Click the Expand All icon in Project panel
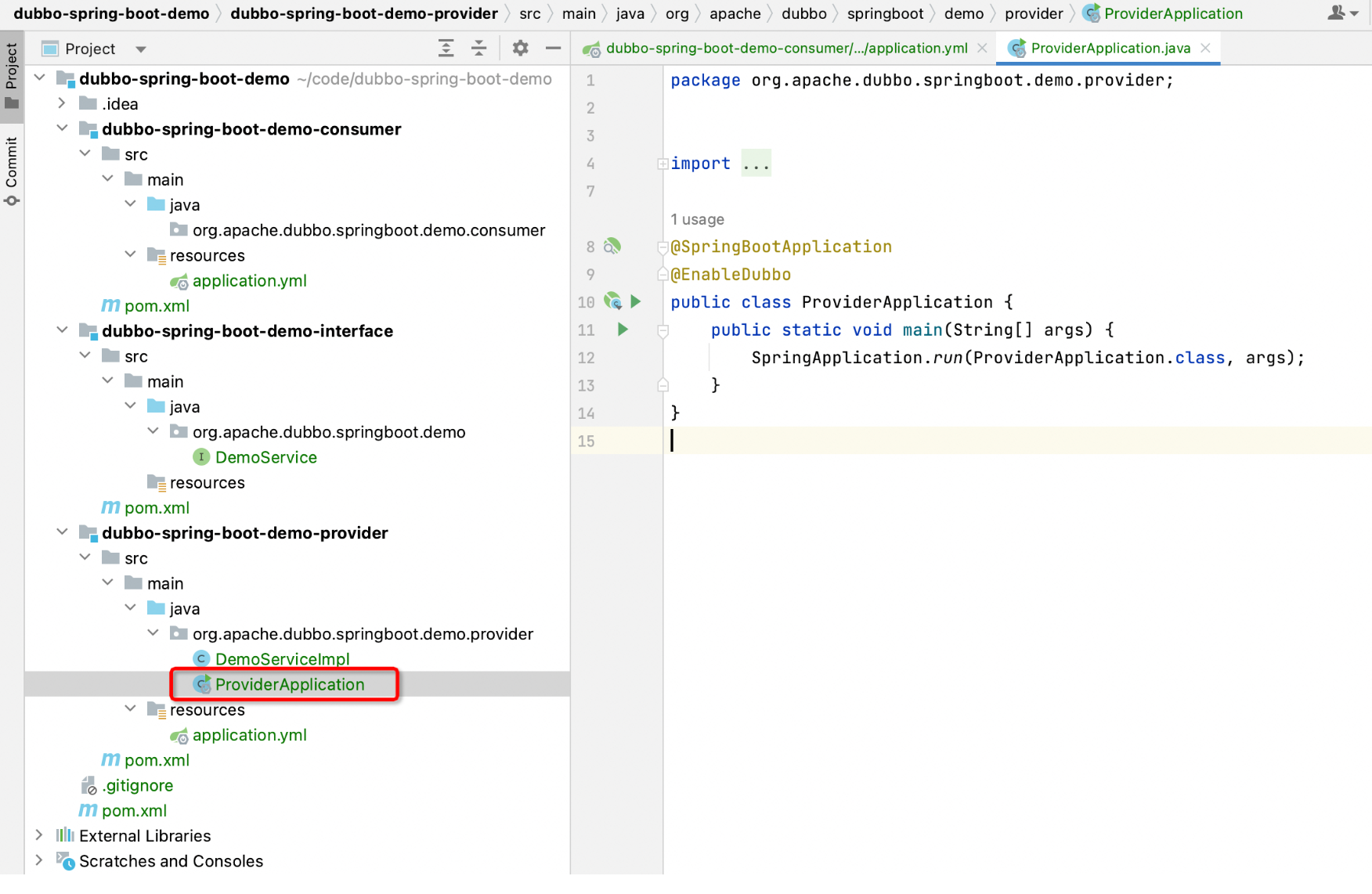Screen dimensions: 1372x894 [x=446, y=49]
